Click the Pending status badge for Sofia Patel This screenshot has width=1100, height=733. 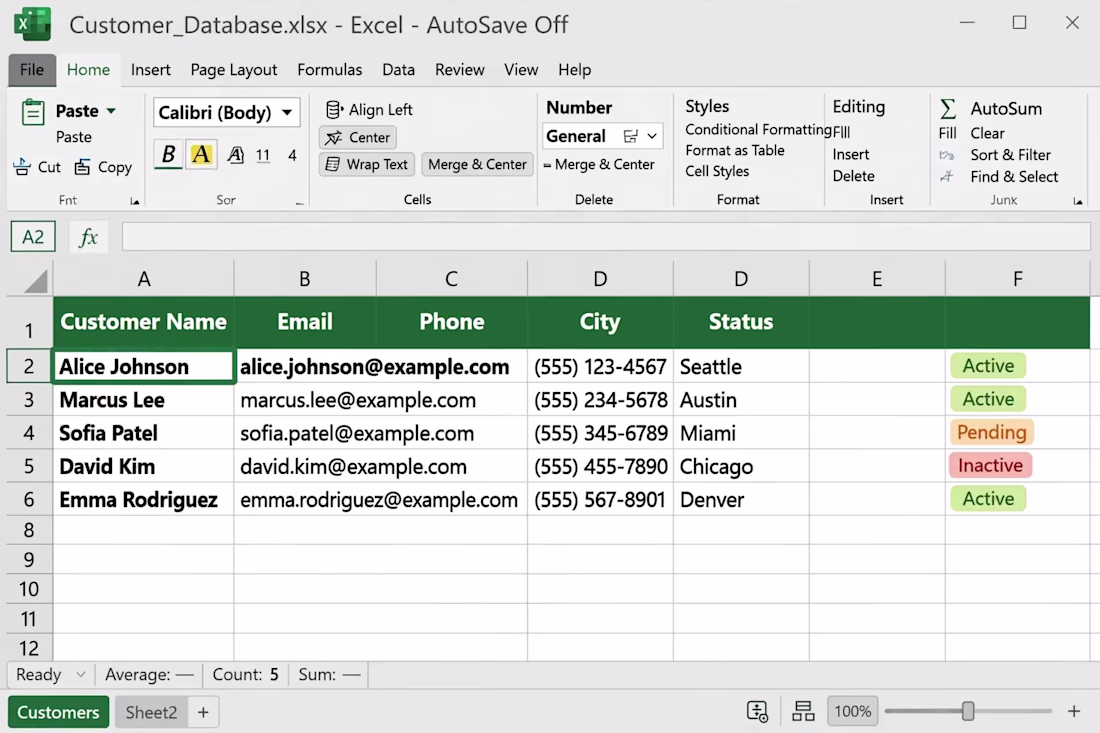pos(991,432)
